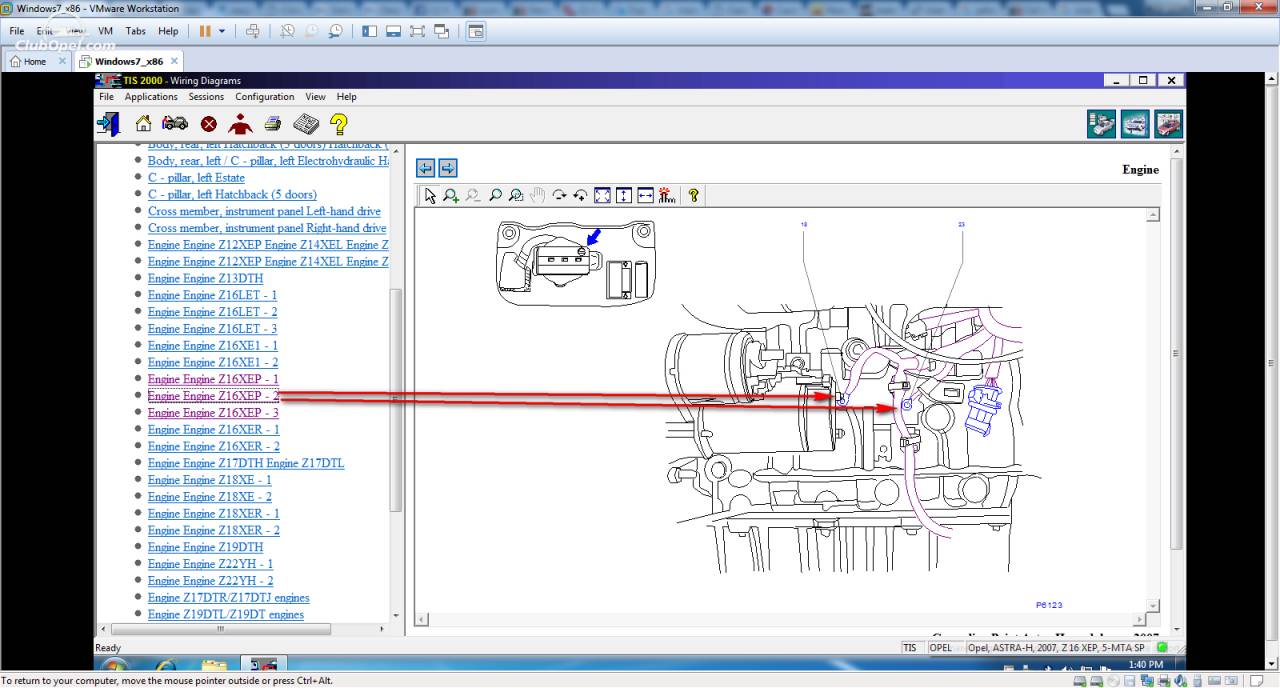Image resolution: width=1280 pixels, height=688 pixels.
Task: Click VMware pause button
Action: (x=205, y=31)
